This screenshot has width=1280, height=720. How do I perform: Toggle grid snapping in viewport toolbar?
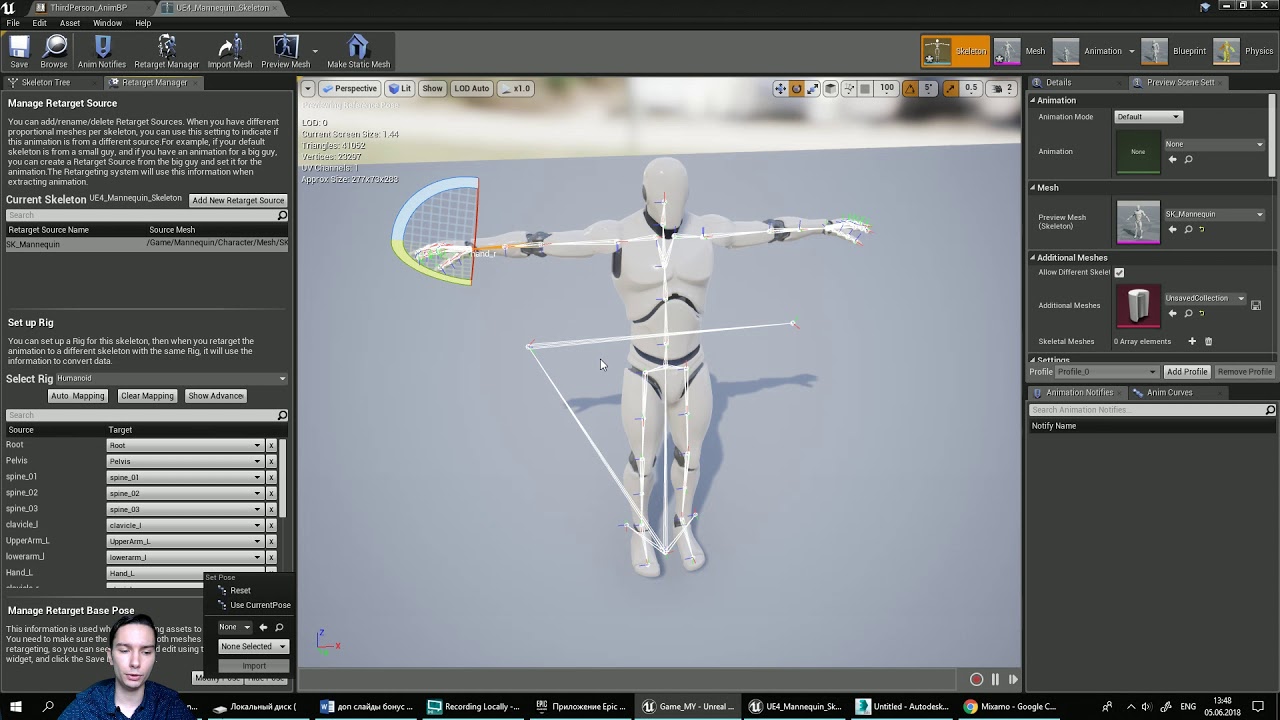865,88
